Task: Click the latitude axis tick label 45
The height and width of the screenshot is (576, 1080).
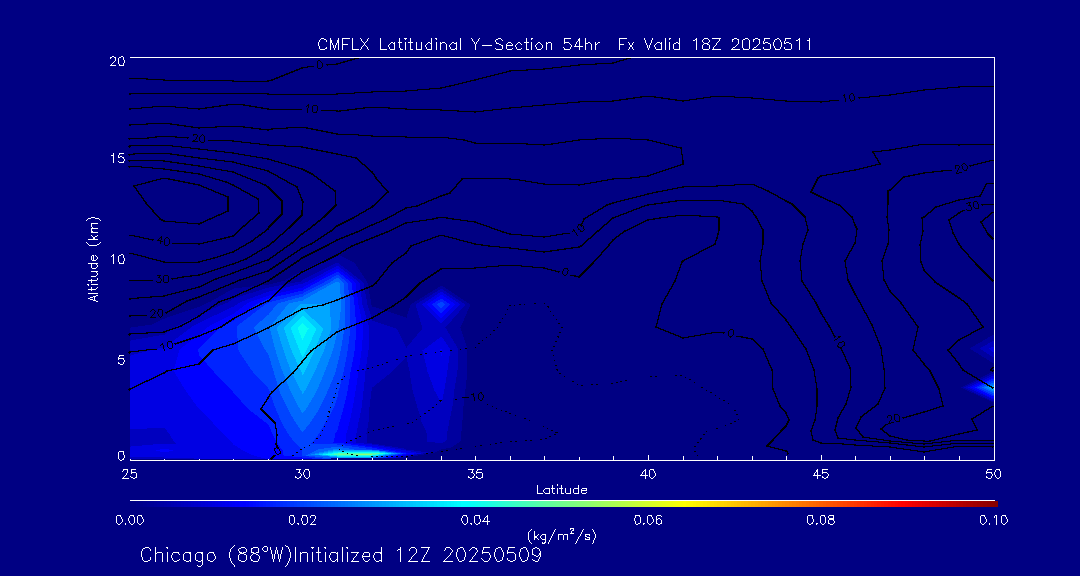Action: tap(821, 472)
